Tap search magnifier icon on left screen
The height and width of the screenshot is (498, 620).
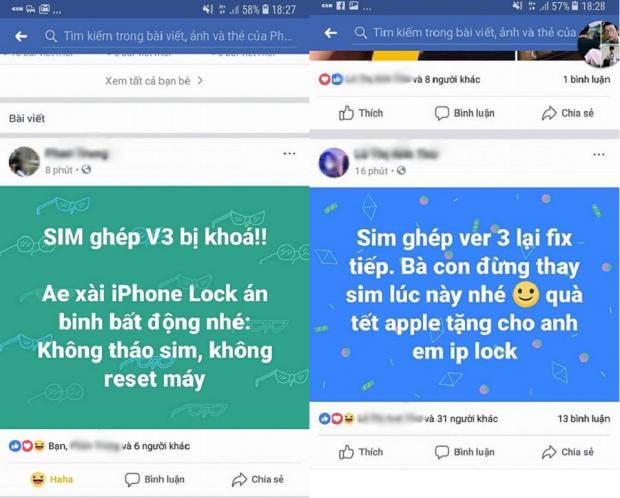pos(51,36)
